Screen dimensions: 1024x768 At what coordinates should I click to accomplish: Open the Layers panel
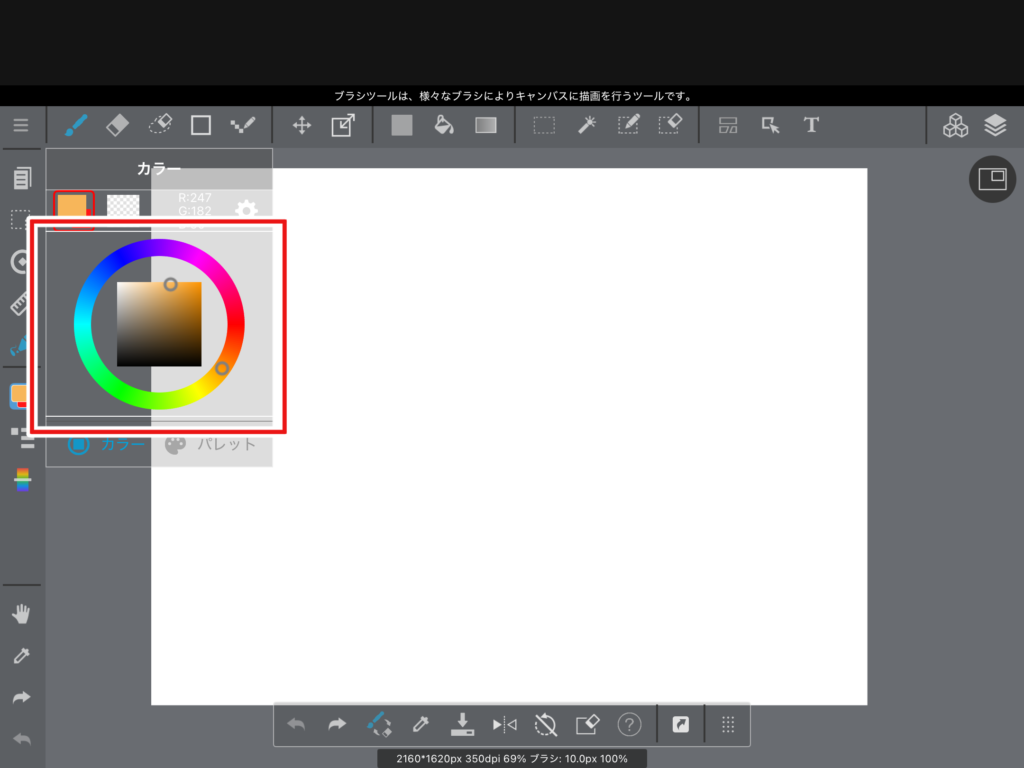point(994,125)
